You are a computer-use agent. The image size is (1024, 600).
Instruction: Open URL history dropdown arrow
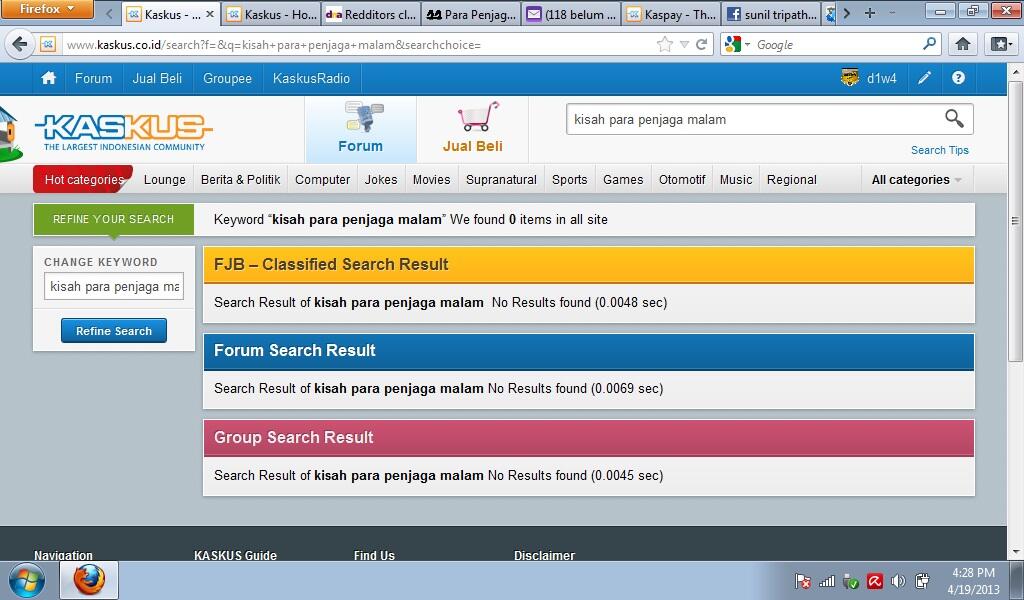click(x=684, y=44)
